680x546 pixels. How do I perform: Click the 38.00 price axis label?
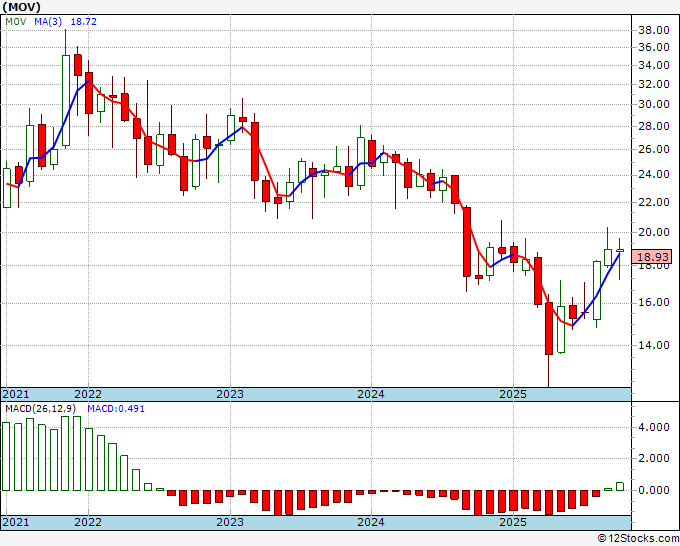[x=654, y=30]
